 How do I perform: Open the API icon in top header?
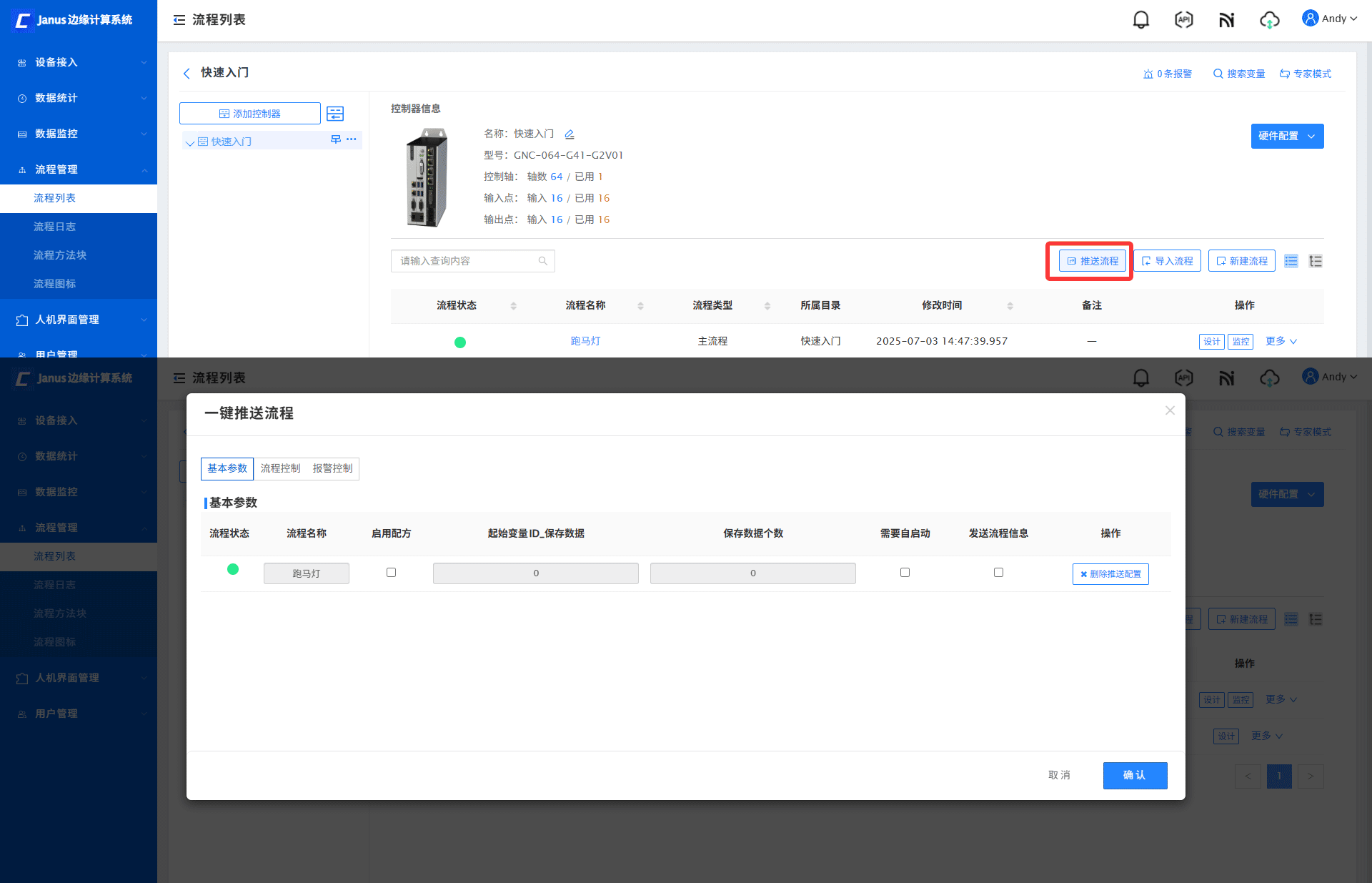coord(1183,20)
